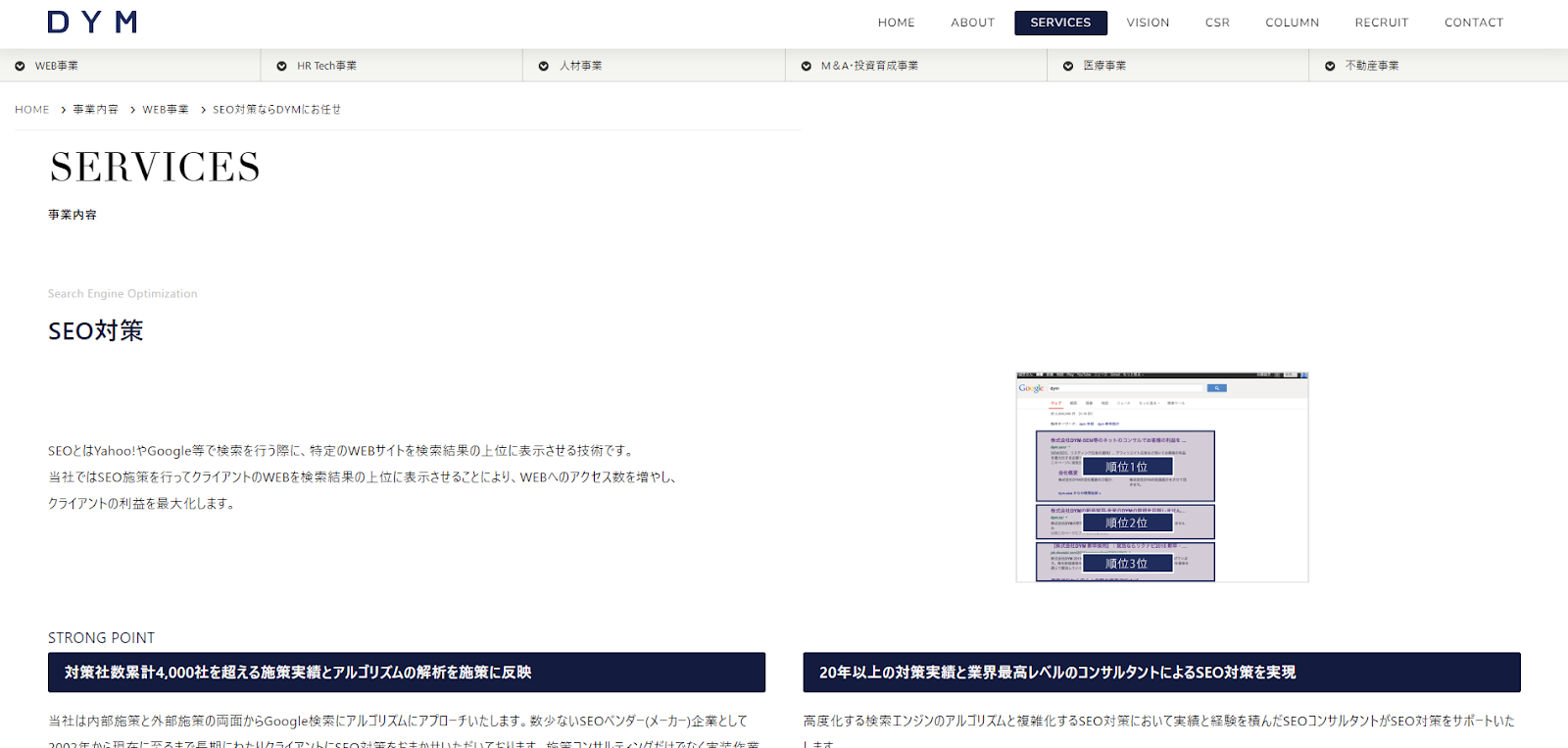Screen dimensions: 1568x748
Task: Click the SEO対策ならDYMにお任せ breadcrumb
Action: click(276, 110)
